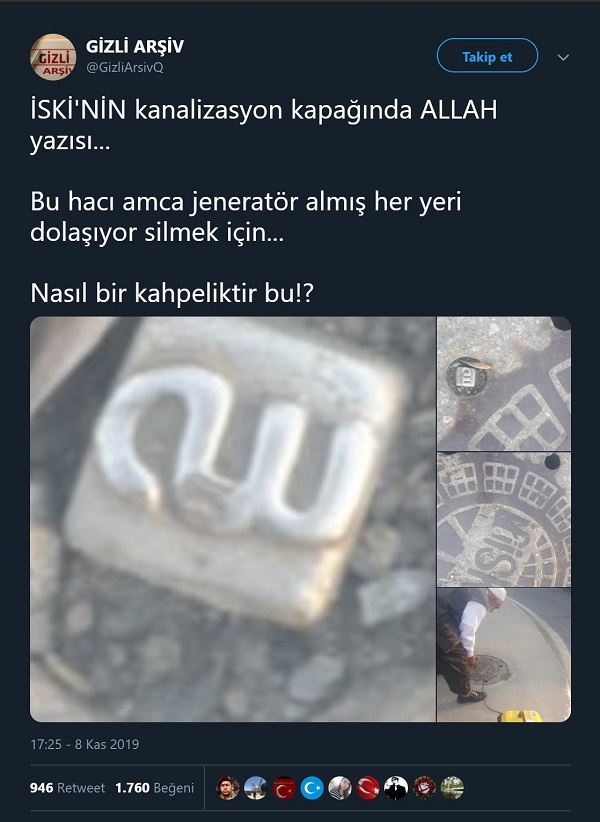
Task: Open the waving Turkish flag liker avatar
Action: (368, 787)
